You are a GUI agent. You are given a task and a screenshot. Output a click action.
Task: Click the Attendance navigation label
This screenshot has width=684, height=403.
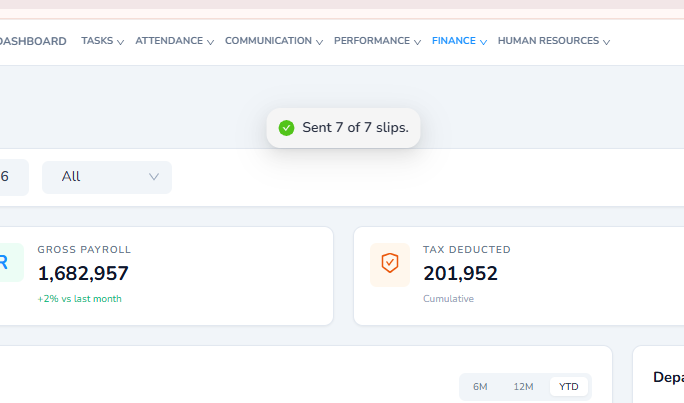click(169, 41)
